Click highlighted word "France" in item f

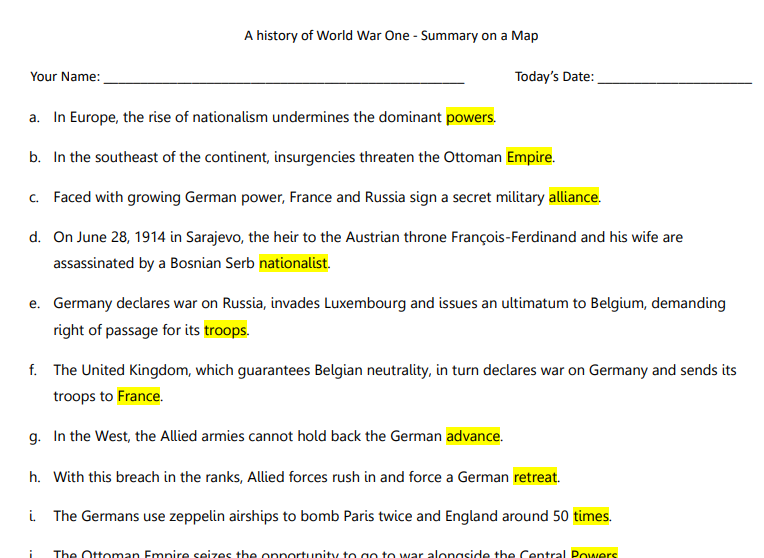(x=139, y=396)
